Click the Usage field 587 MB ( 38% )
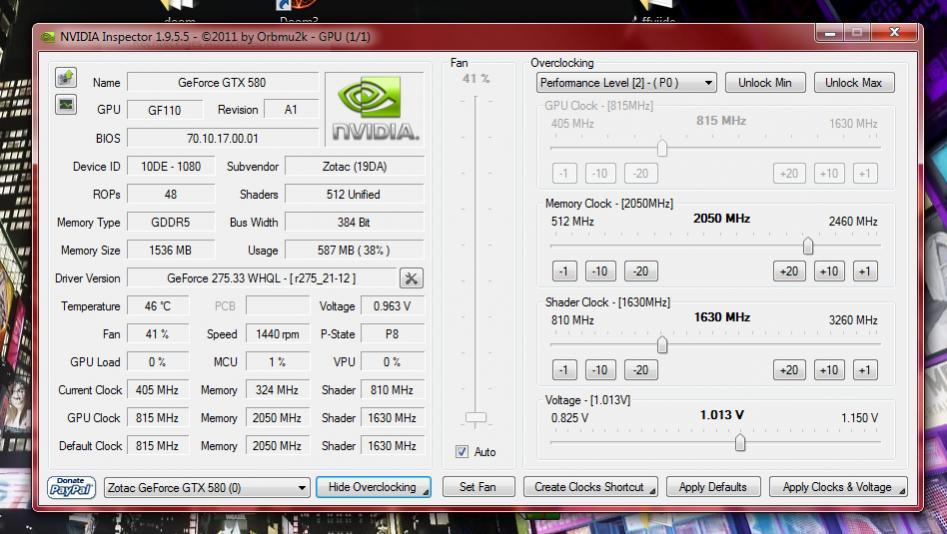947x534 pixels. [355, 250]
